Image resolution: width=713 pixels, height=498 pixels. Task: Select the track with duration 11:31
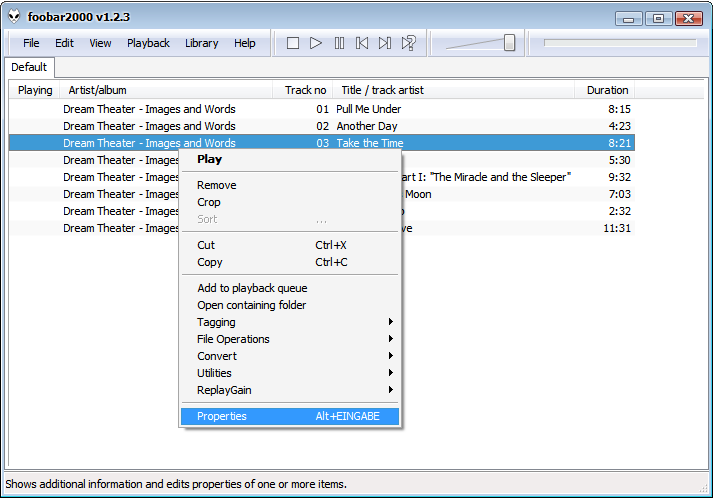[x=518, y=228]
